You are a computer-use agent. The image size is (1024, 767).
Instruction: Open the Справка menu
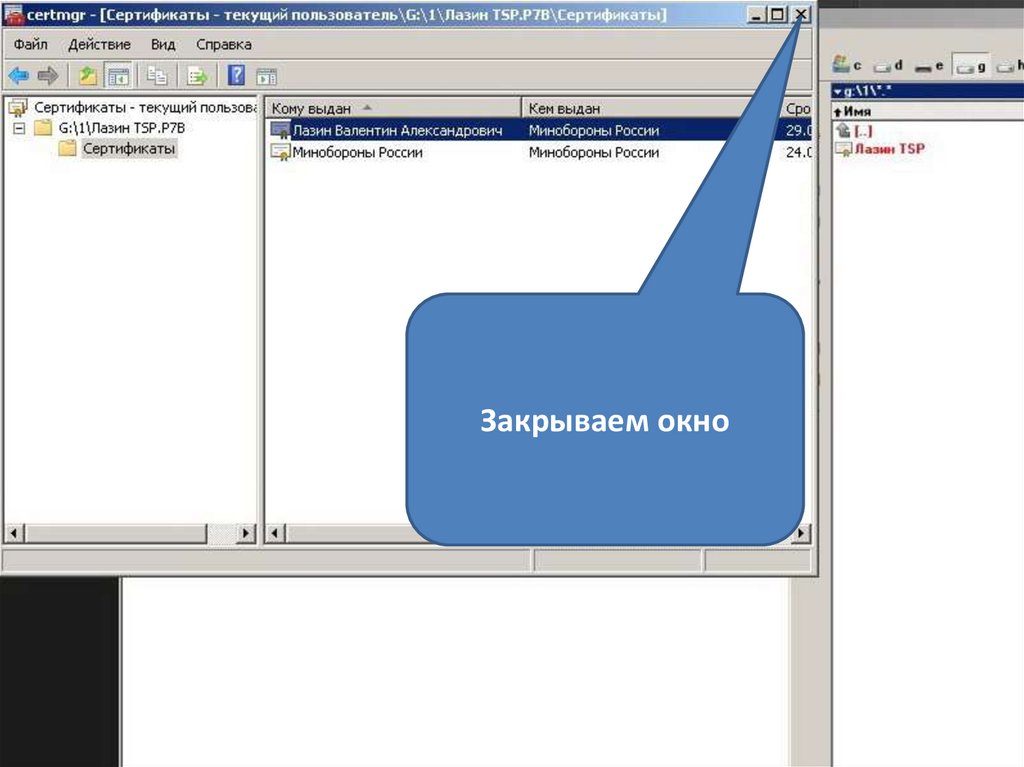(x=224, y=45)
